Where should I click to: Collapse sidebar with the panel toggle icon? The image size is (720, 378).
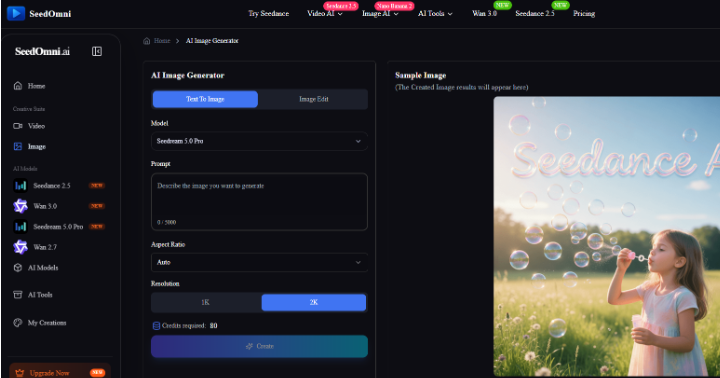pyautogui.click(x=97, y=51)
